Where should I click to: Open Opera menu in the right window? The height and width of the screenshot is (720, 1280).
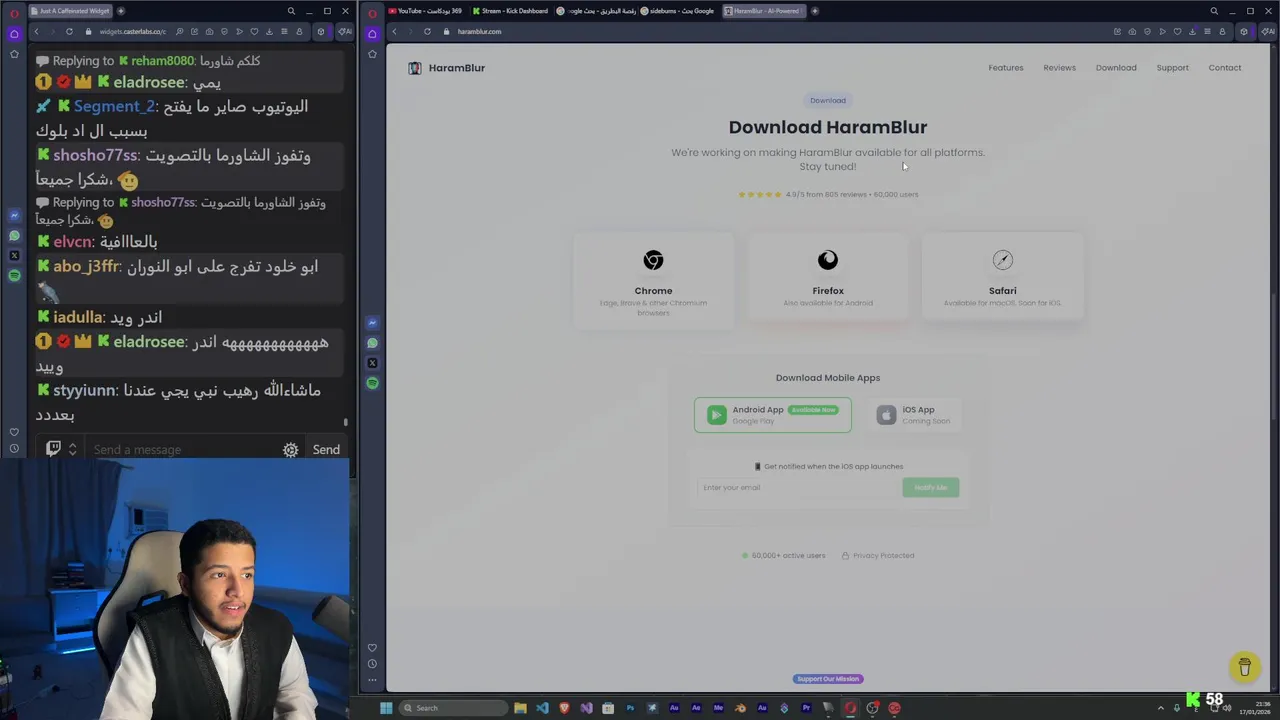tap(372, 12)
